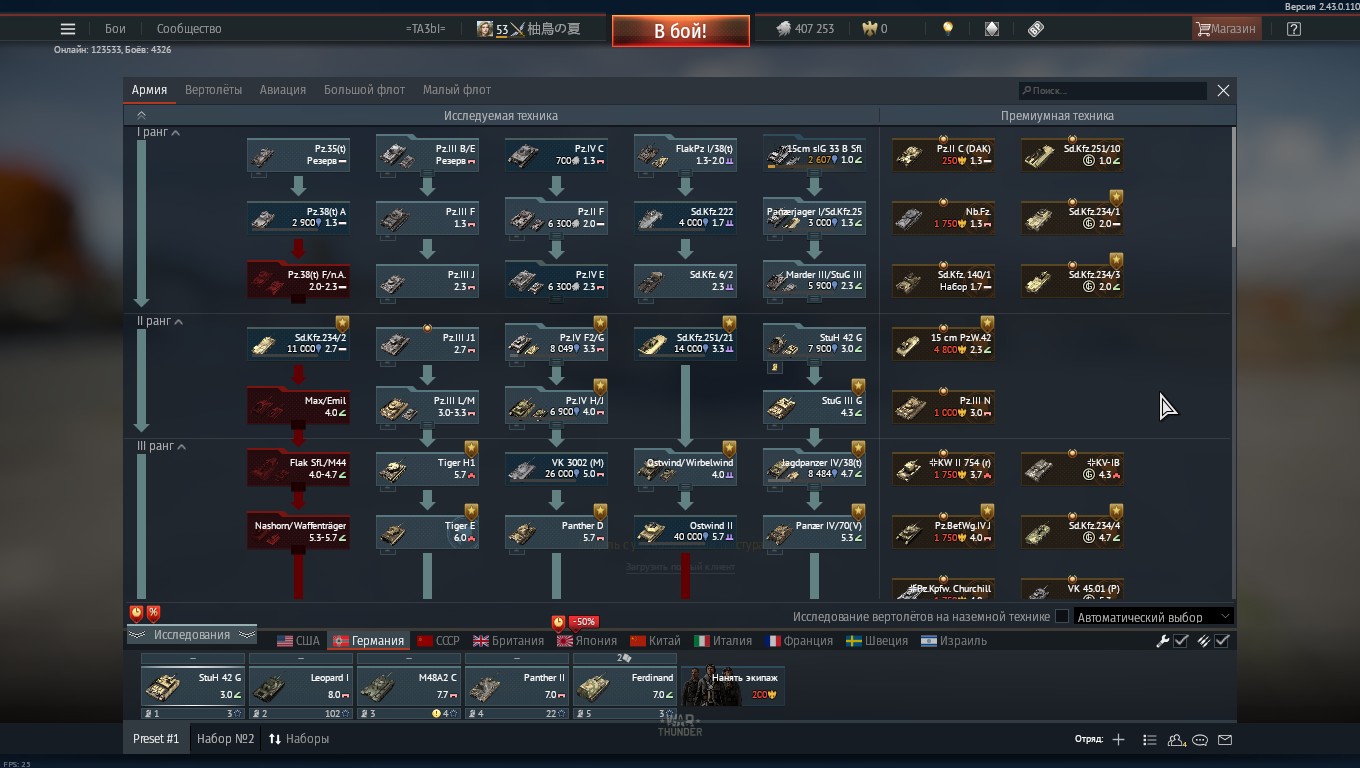
Task: Open the Наборы presets list
Action: 299,739
